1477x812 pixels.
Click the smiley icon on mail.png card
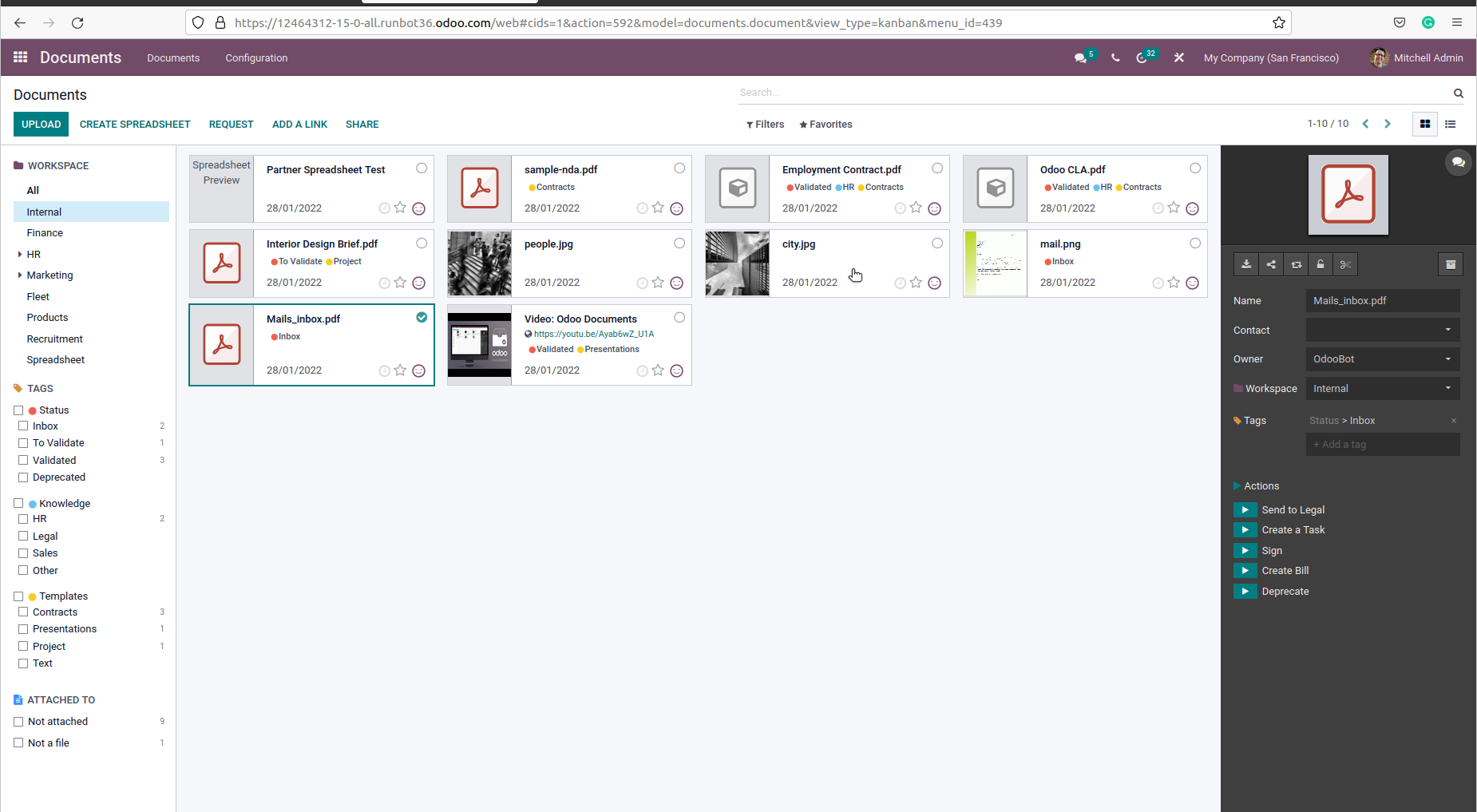[1192, 283]
